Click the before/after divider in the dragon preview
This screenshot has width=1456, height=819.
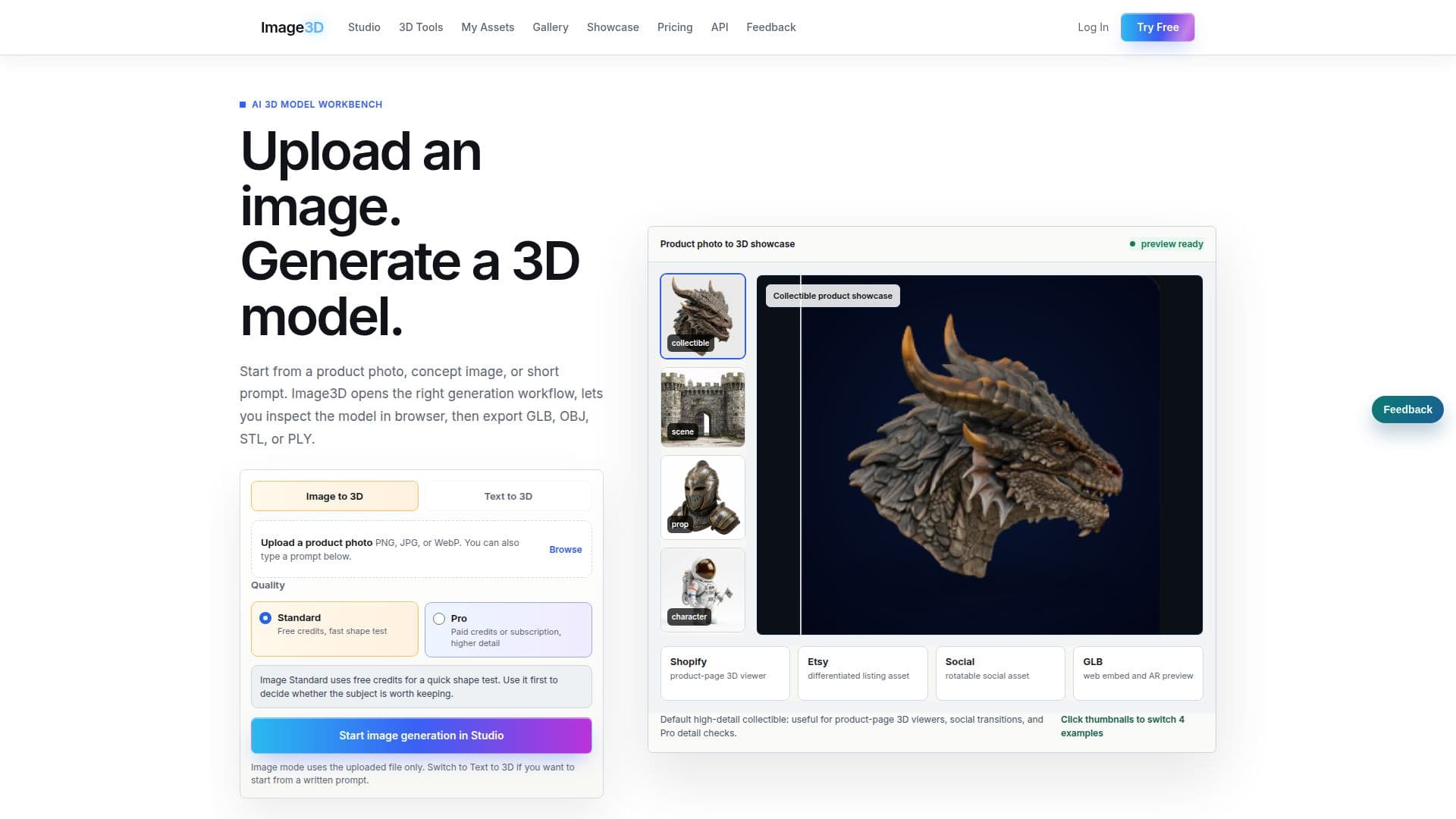tap(801, 455)
